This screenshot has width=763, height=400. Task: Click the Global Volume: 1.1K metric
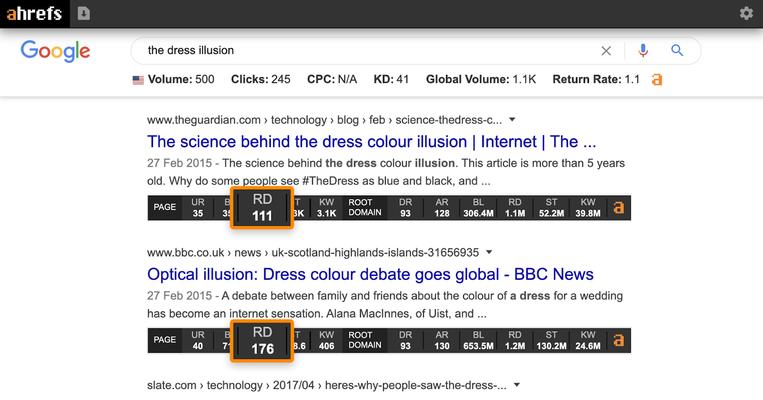click(481, 79)
